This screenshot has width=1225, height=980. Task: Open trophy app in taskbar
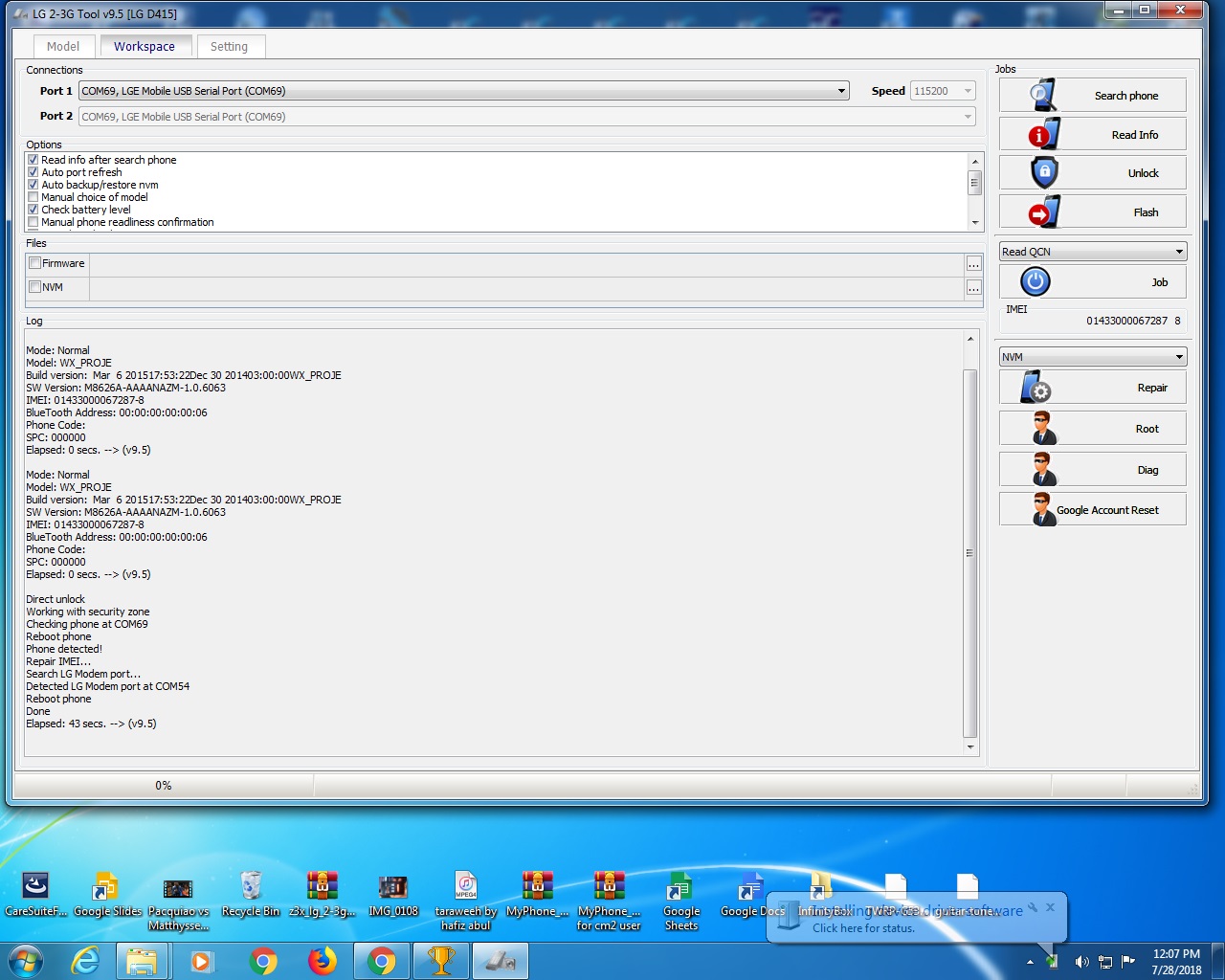[441, 961]
